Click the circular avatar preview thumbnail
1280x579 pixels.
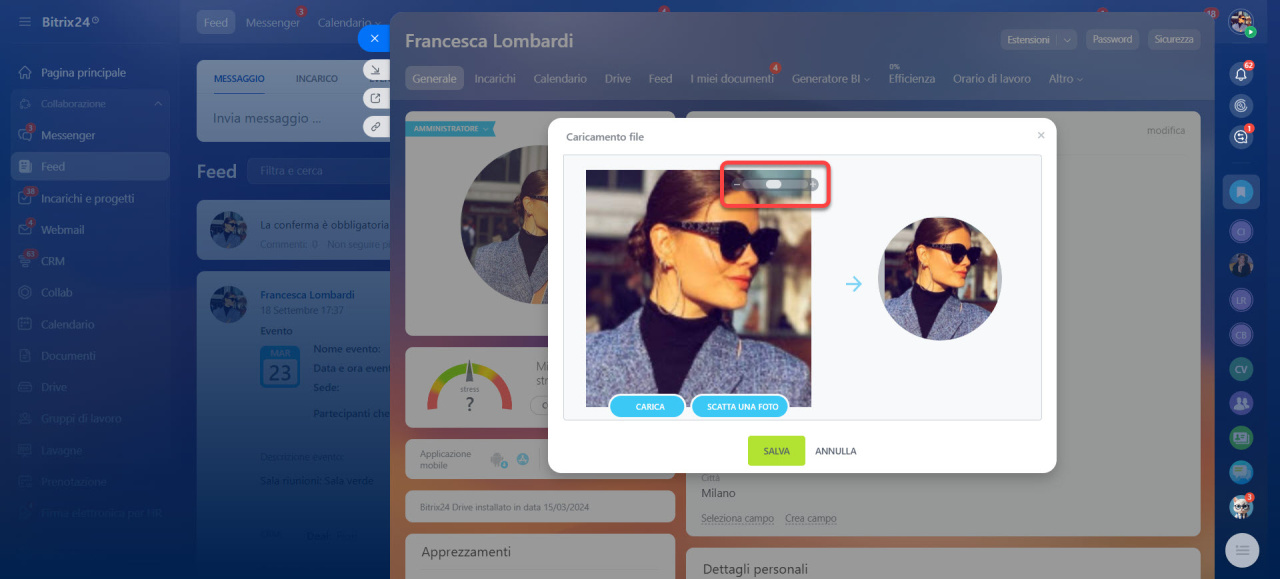(939, 279)
